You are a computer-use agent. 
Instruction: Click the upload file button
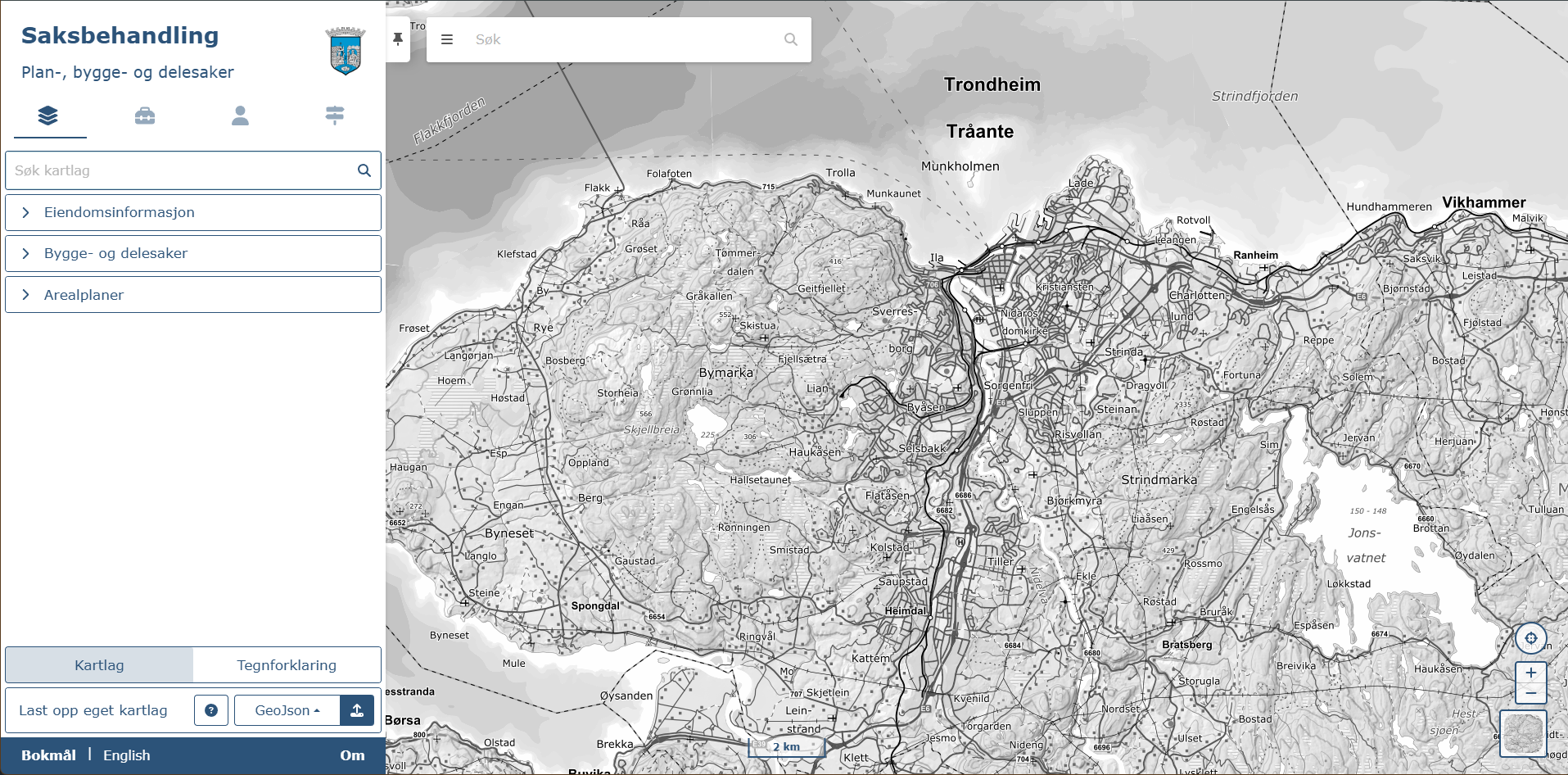point(357,710)
